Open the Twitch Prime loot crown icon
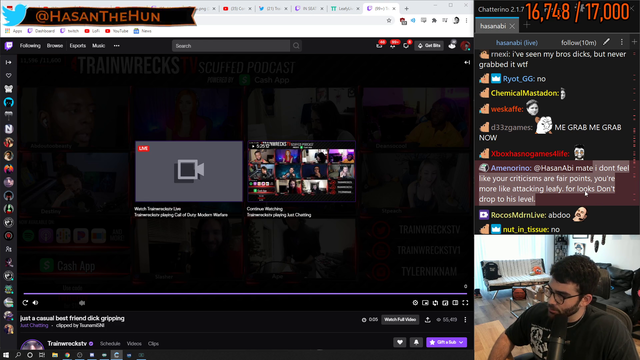The image size is (640, 360). pos(451,45)
